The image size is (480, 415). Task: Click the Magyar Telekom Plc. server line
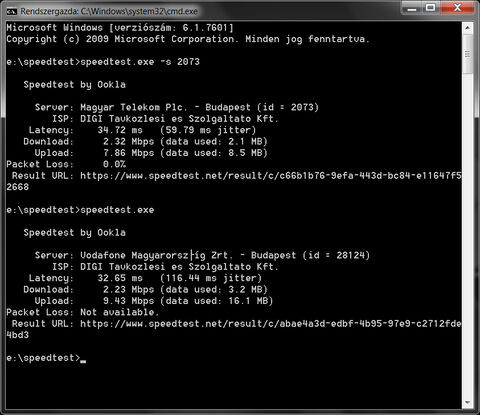[177, 108]
